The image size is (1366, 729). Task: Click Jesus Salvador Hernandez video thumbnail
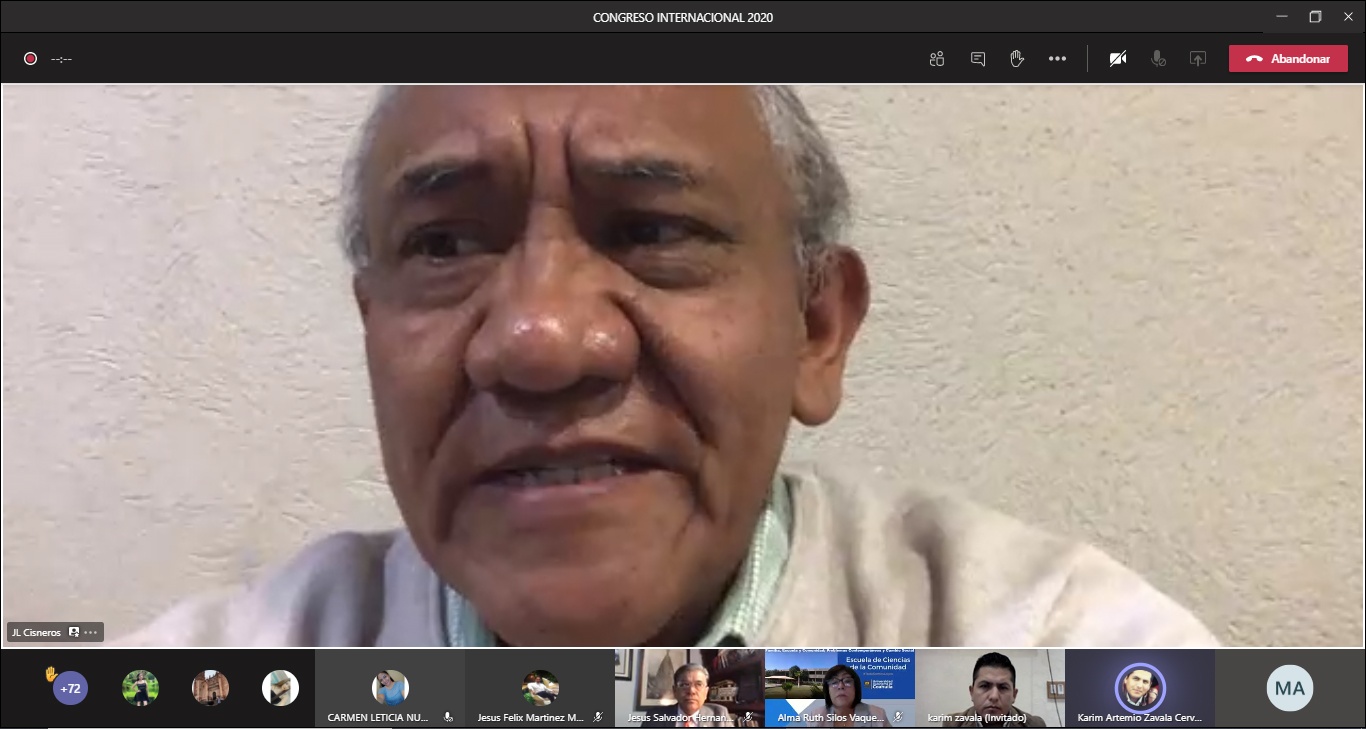pos(689,686)
